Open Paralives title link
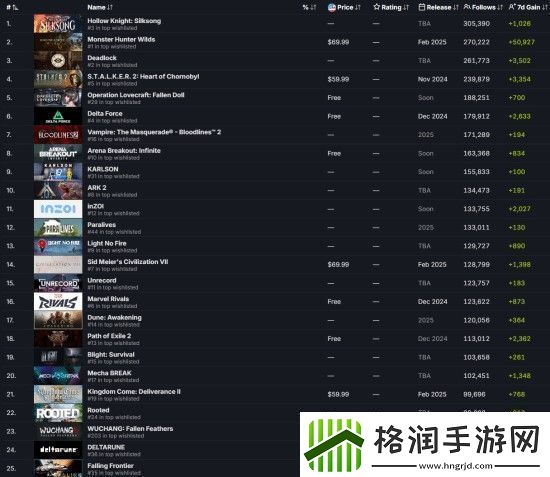Screen dimensions: 550x477 tap(101, 225)
